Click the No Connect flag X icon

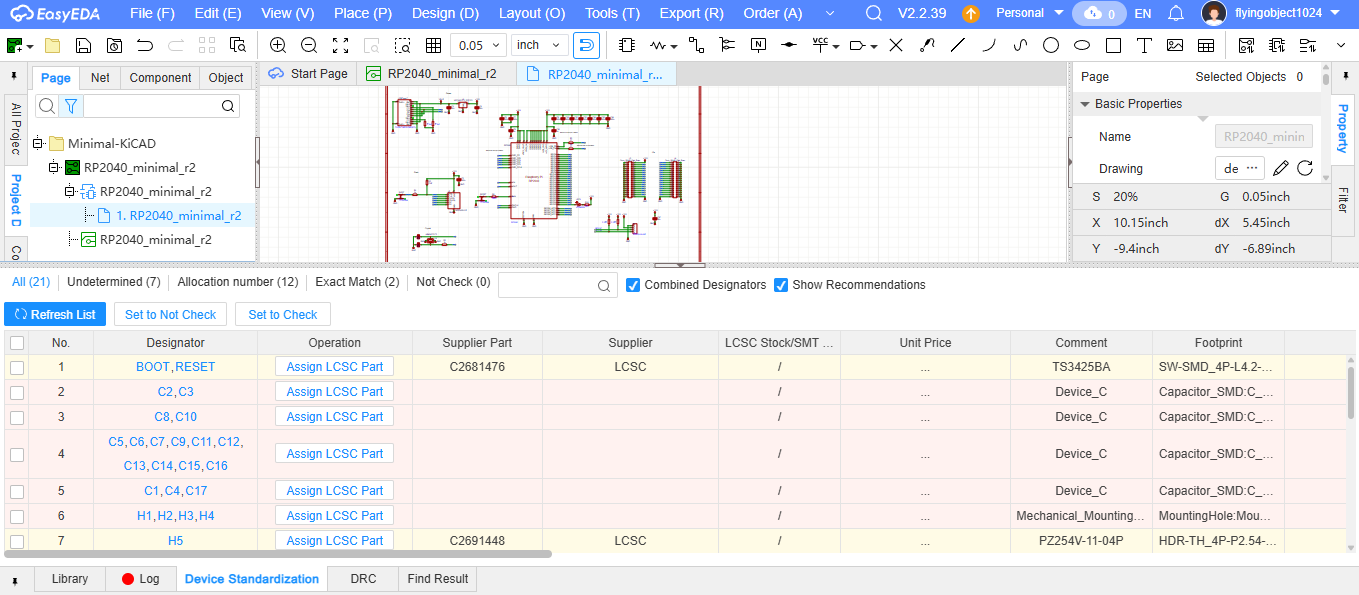point(896,46)
